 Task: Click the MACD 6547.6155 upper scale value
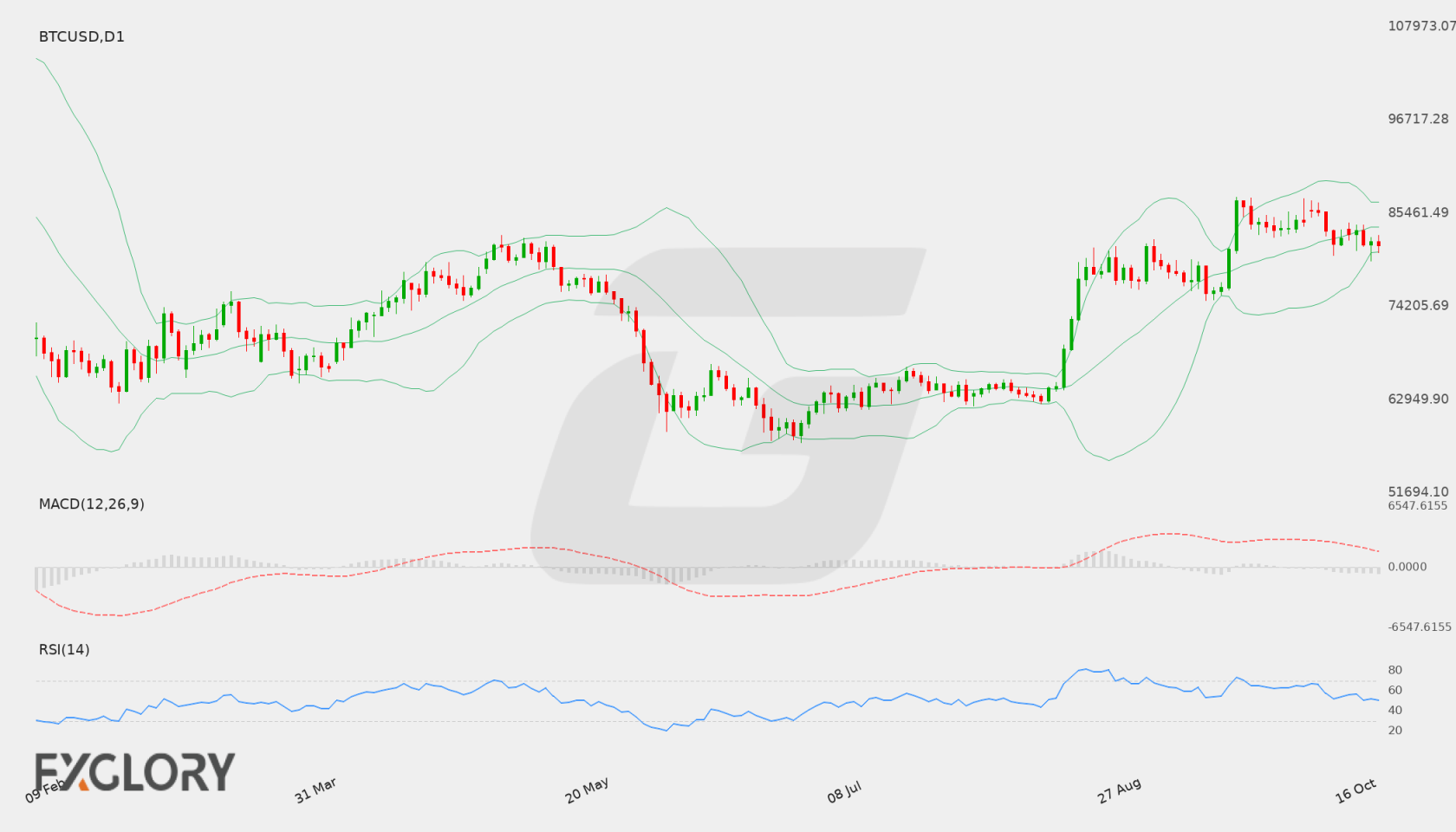click(x=1417, y=505)
